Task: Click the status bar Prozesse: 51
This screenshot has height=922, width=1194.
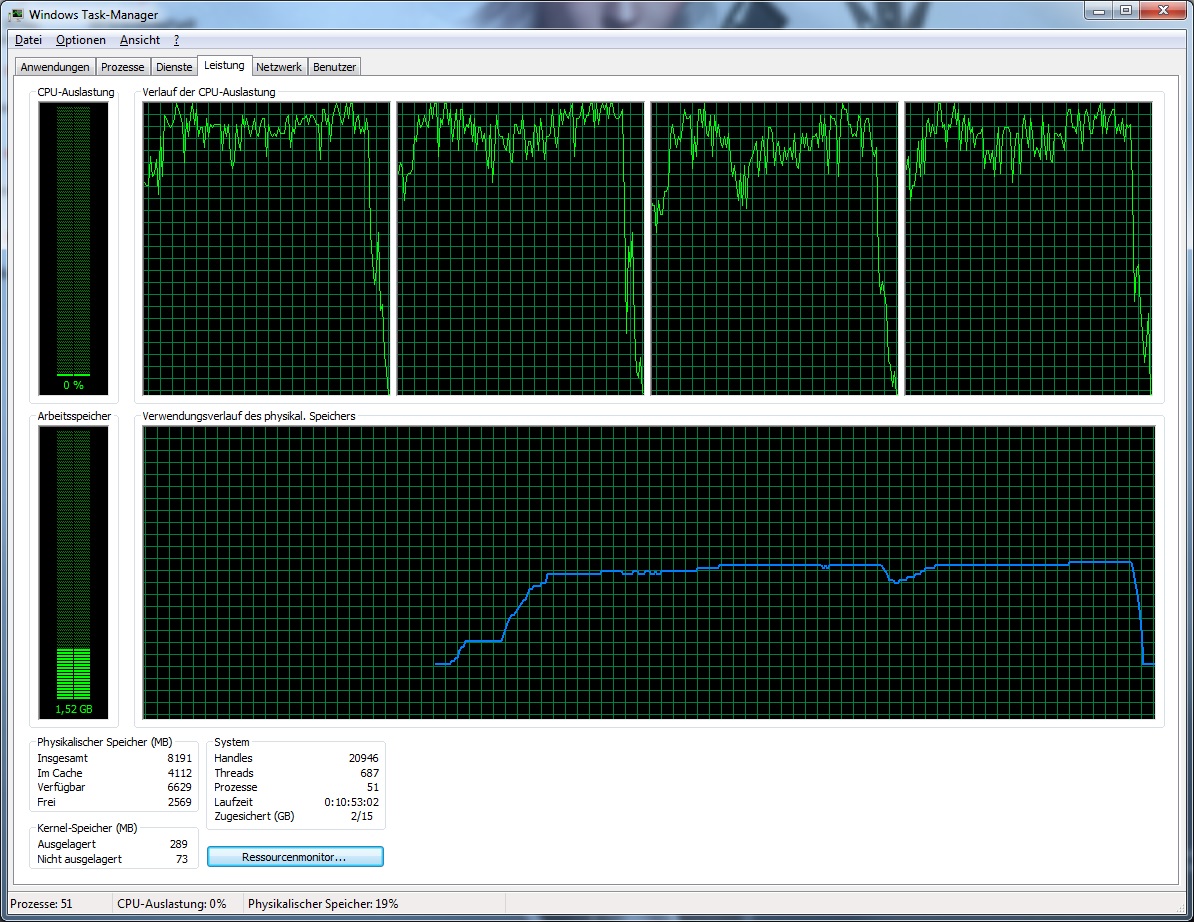Action: 41,904
